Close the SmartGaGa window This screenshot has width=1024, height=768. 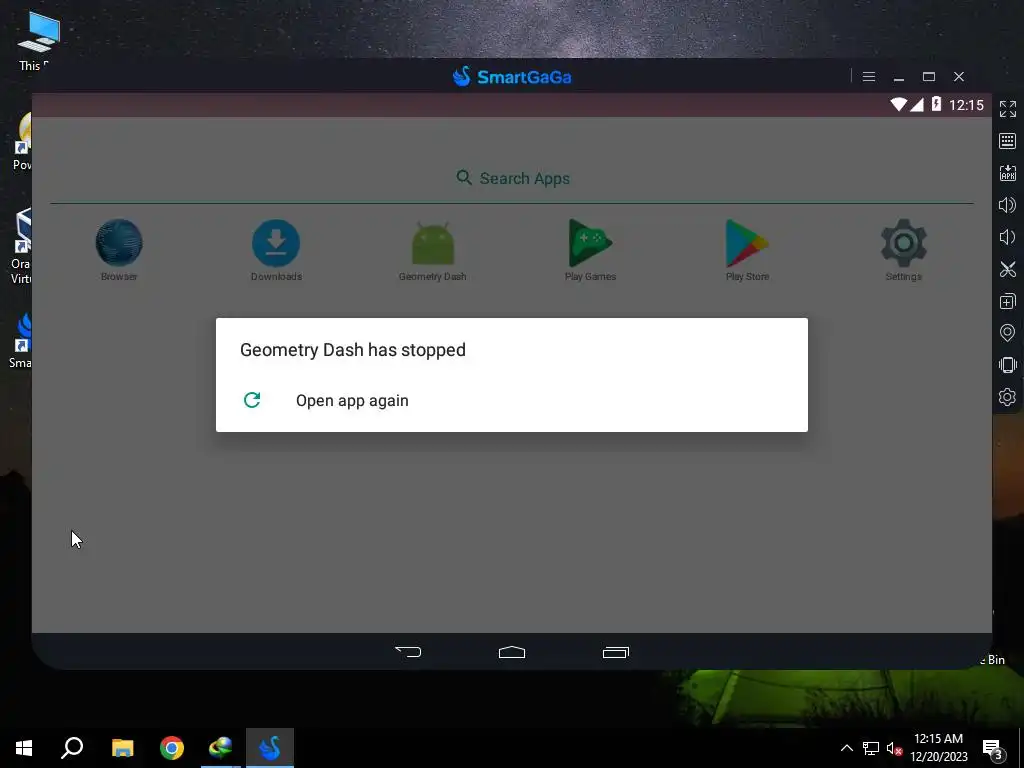959,77
